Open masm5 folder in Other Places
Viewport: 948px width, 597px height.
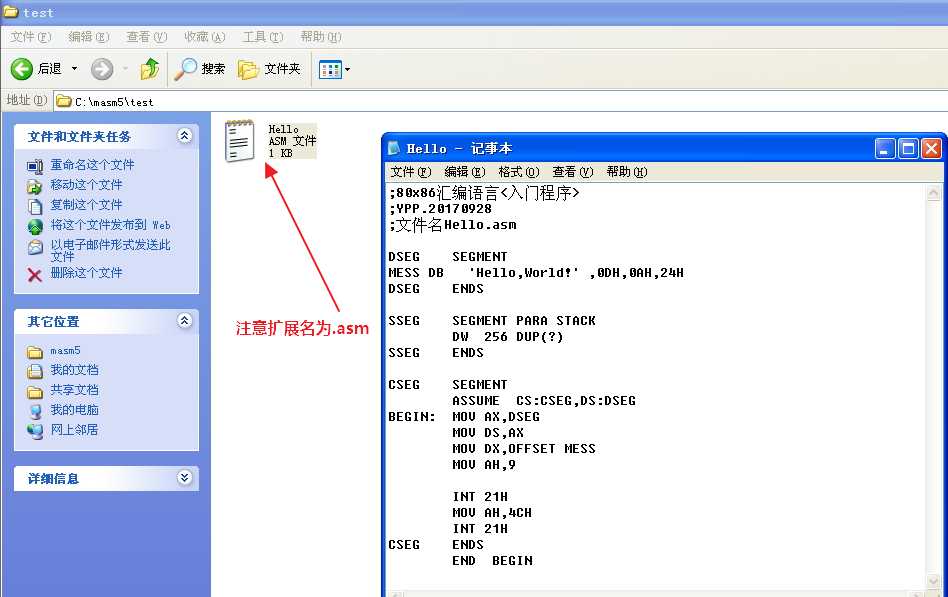pos(65,351)
